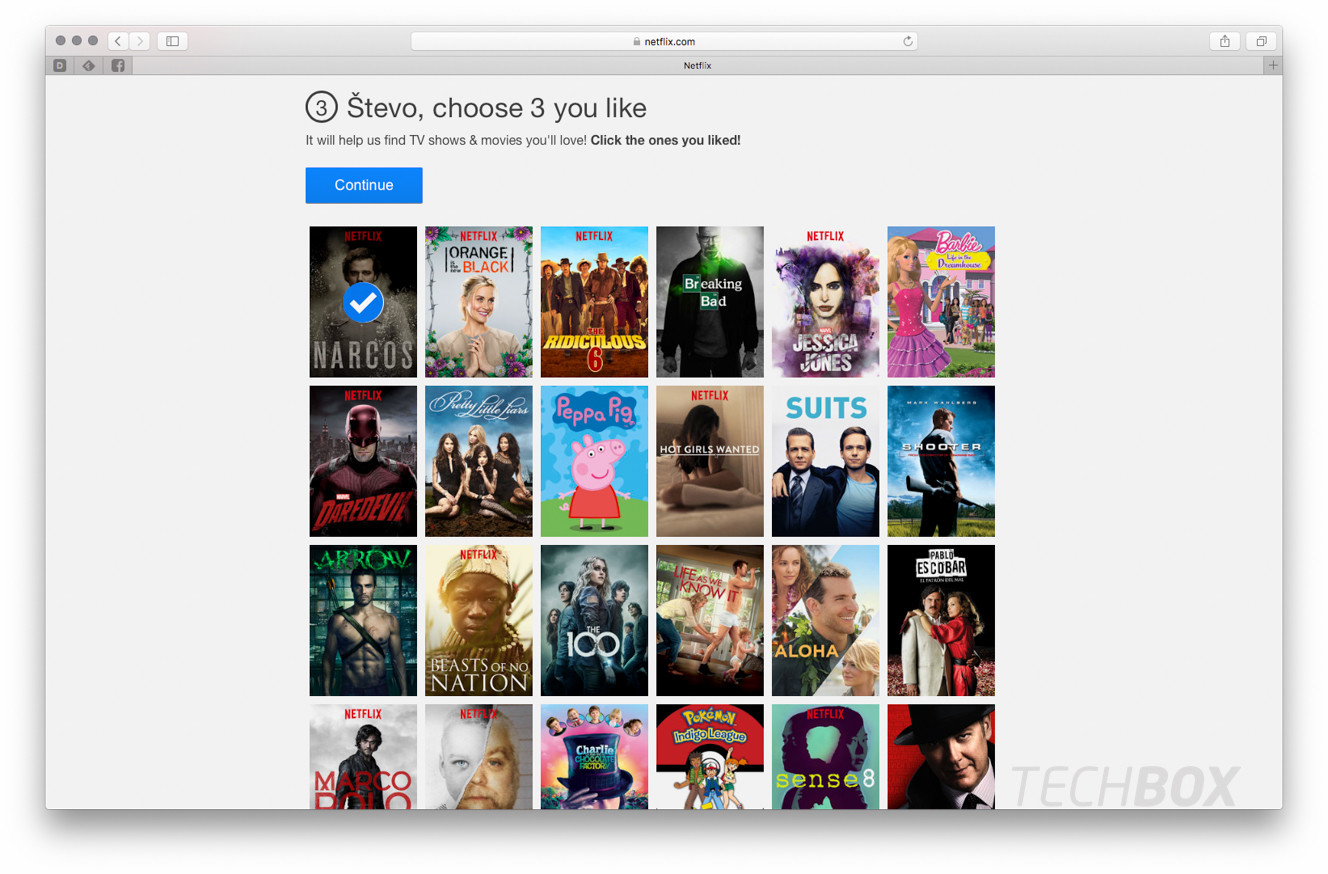The height and width of the screenshot is (874, 1328).
Task: Zoom the Safari window to full screen
Action: click(x=93, y=41)
